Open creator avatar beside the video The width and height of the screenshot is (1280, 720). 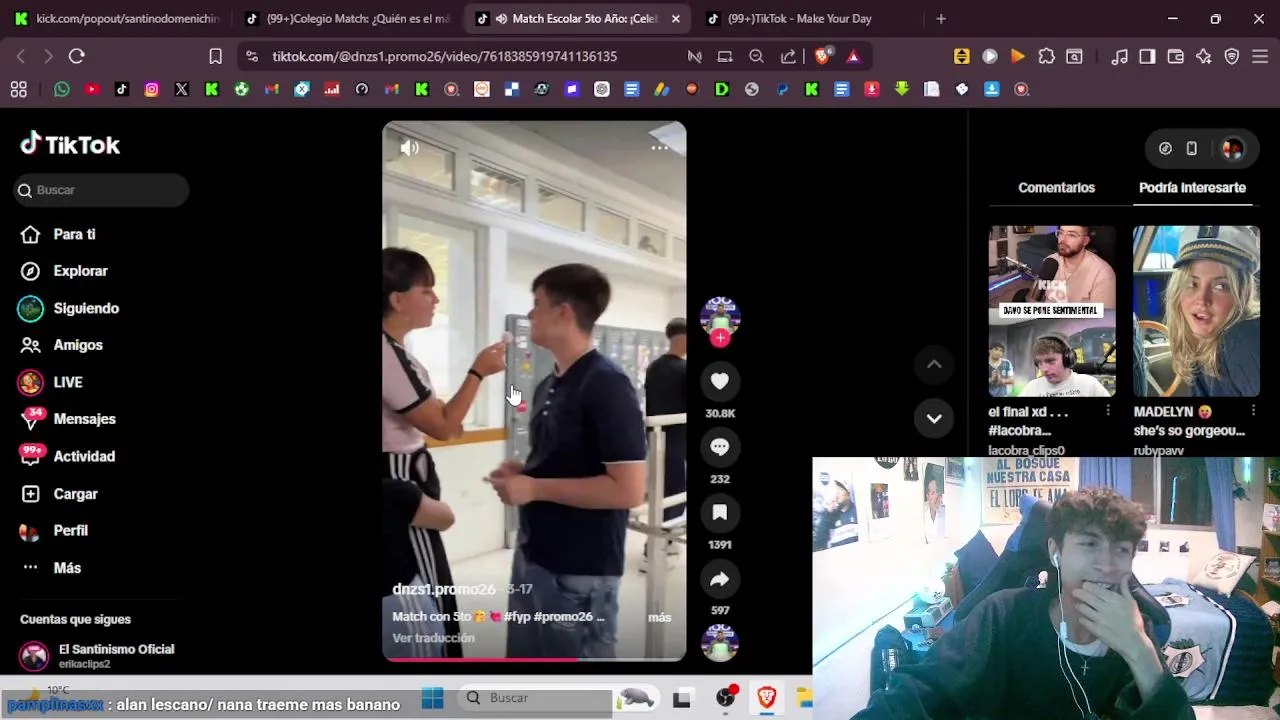(x=720, y=315)
